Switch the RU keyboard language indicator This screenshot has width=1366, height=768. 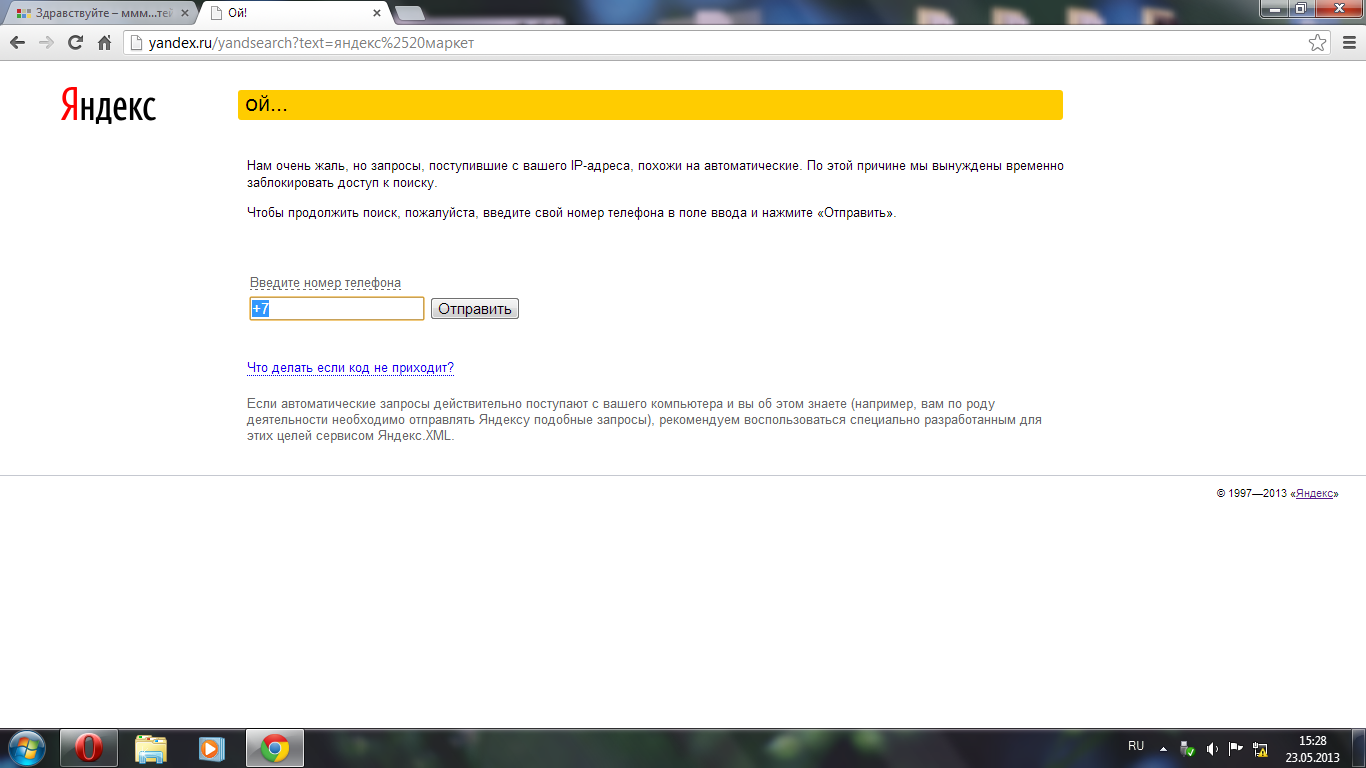[1136, 746]
